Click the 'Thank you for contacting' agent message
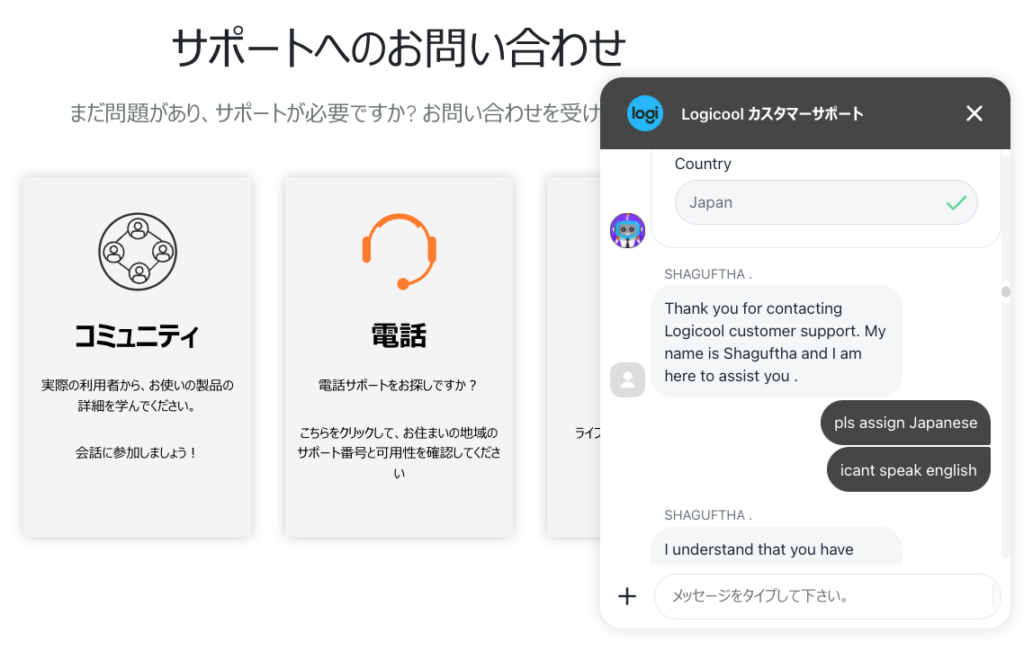The width and height of the screenshot is (1024, 651). [776, 341]
